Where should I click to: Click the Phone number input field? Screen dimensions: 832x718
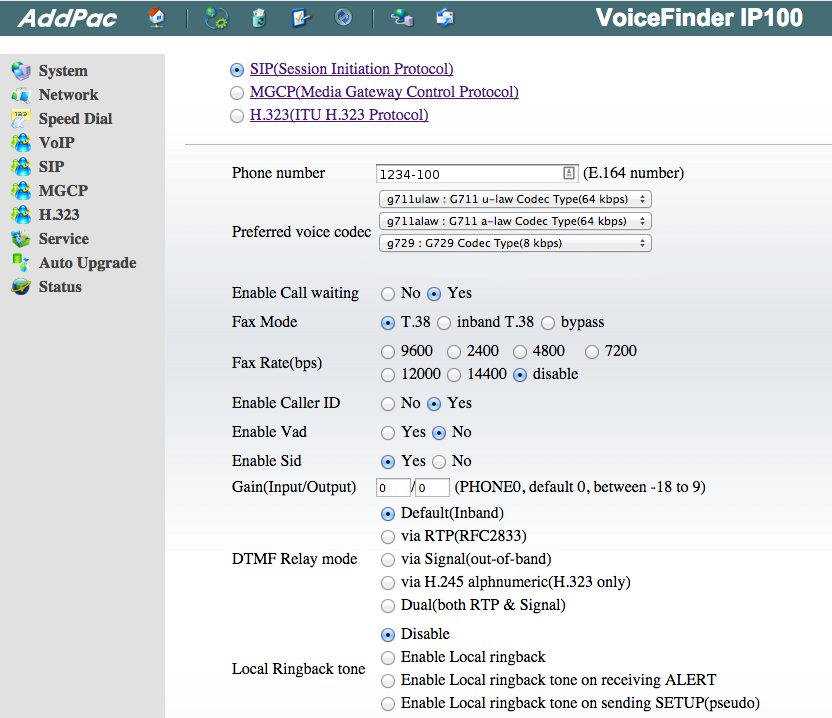coord(468,174)
